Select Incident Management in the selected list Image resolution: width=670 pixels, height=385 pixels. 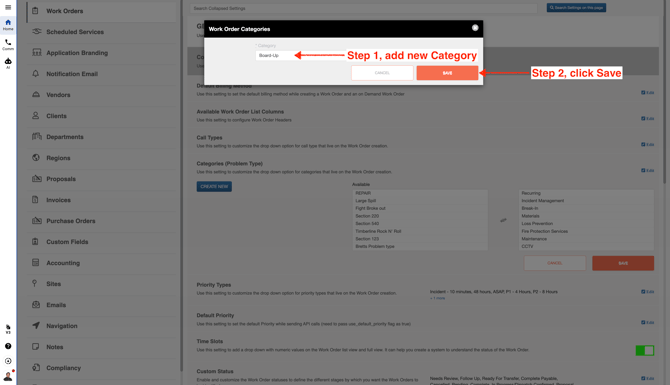(586, 201)
